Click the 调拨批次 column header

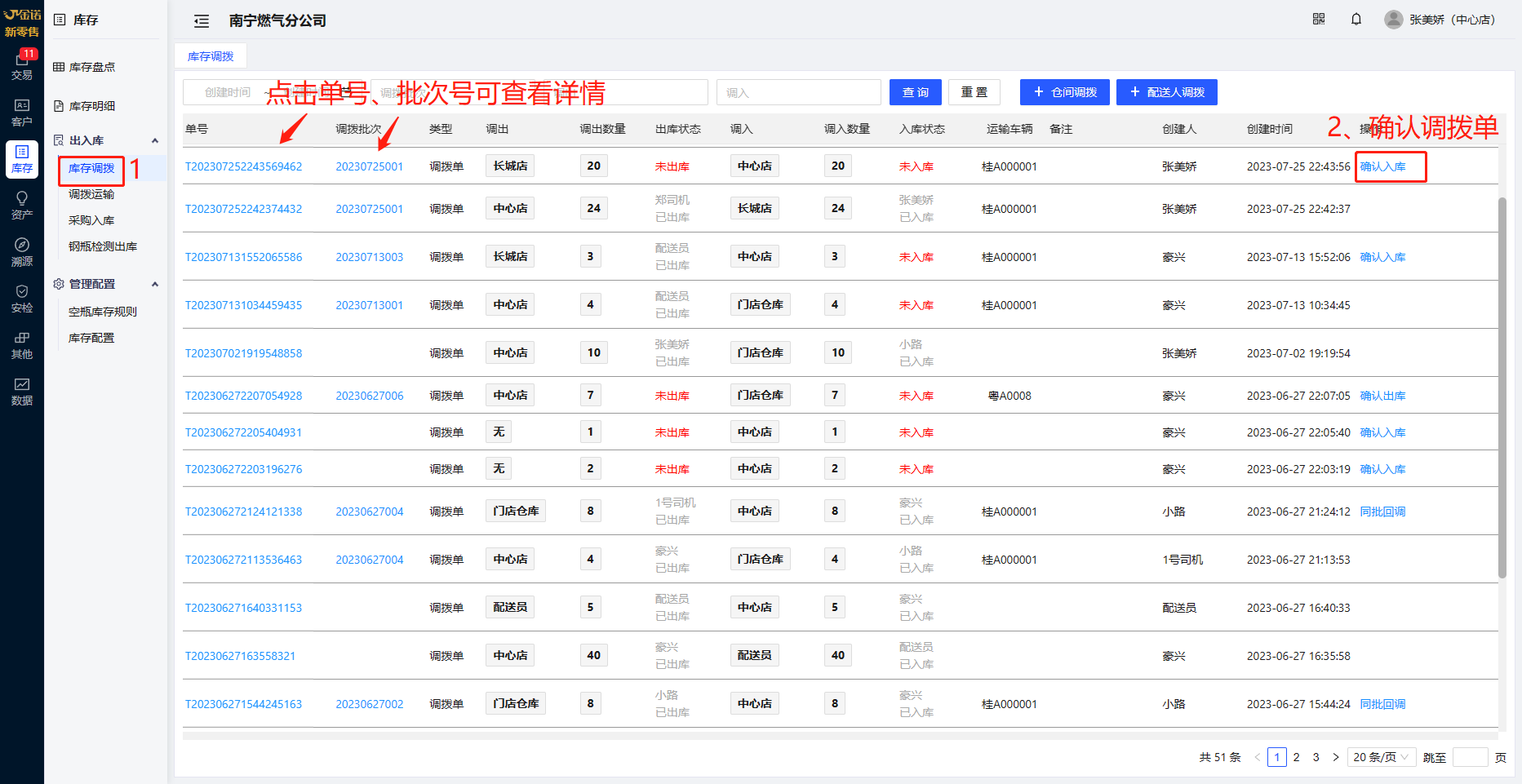coord(358,129)
